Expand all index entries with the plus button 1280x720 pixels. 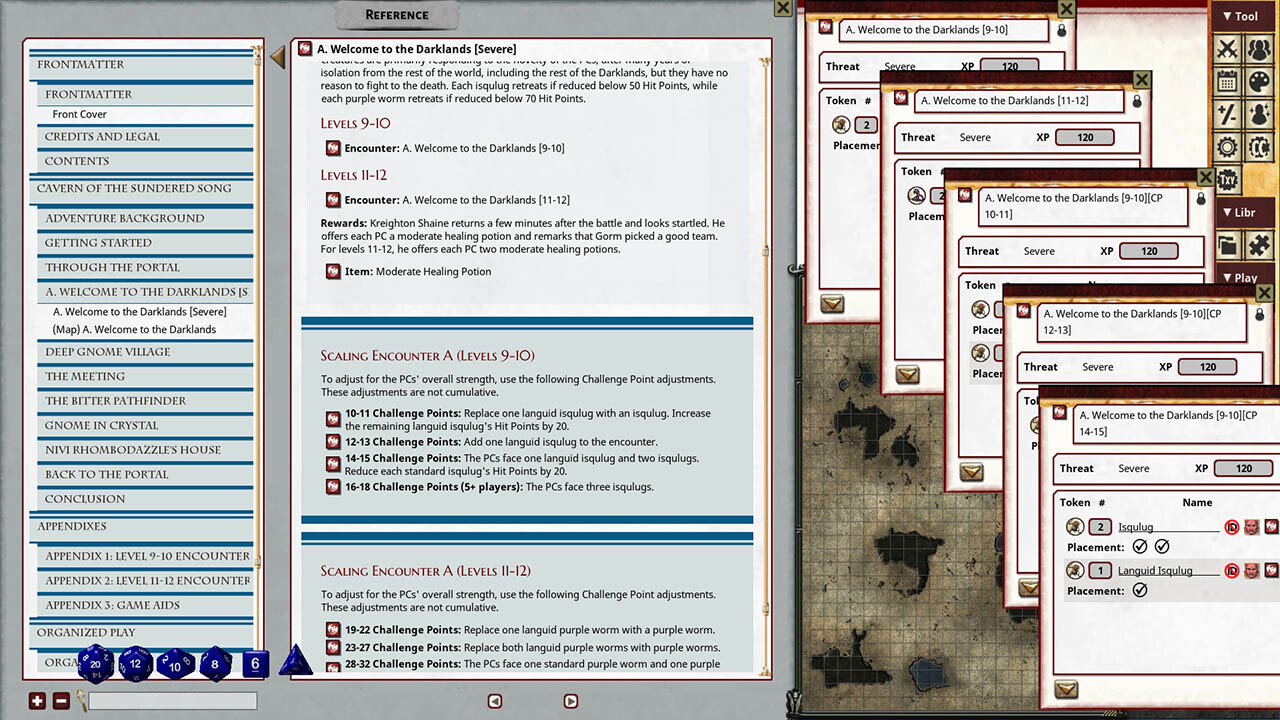point(37,701)
